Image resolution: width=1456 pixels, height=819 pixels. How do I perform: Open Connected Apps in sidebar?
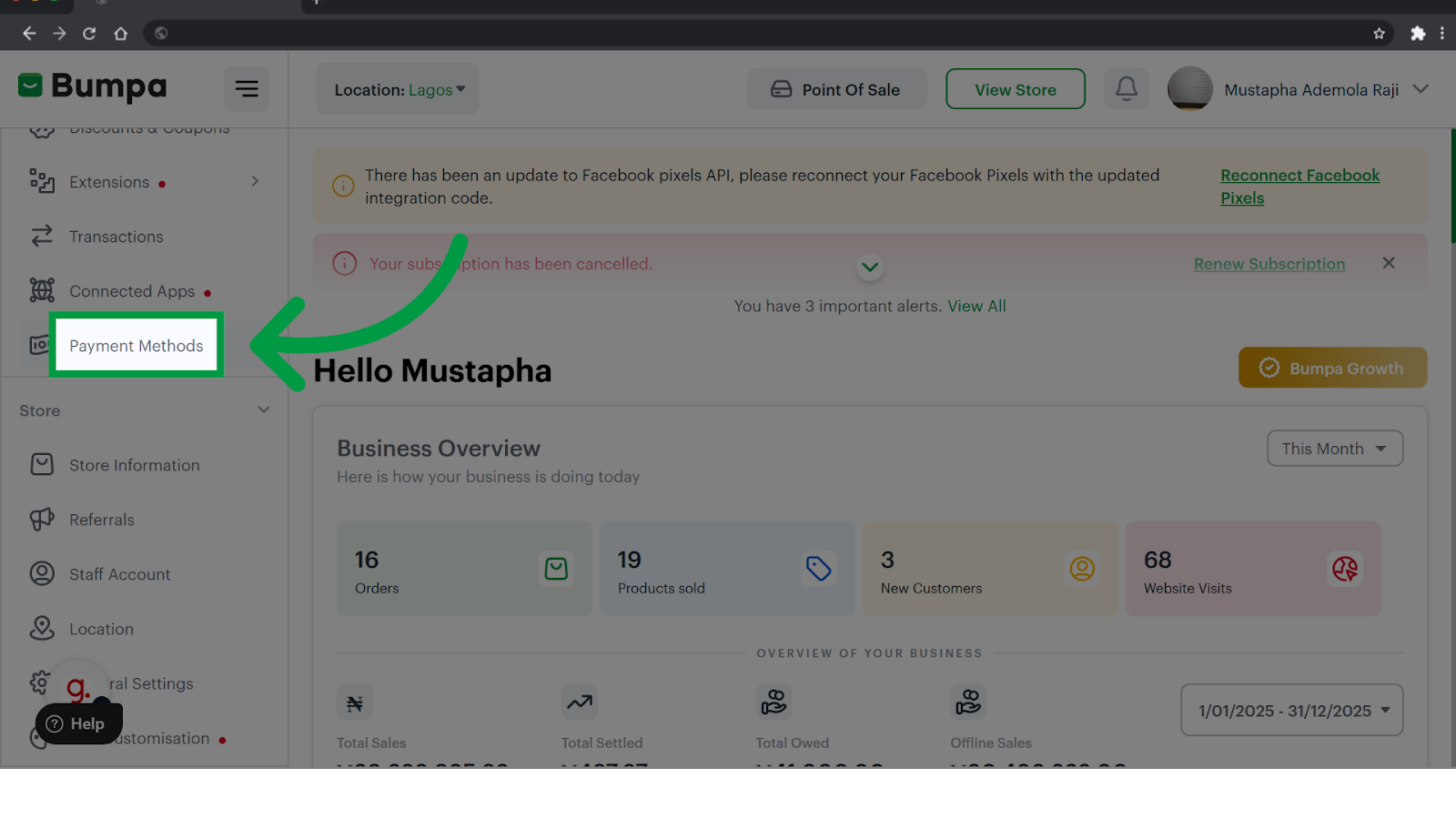(132, 291)
